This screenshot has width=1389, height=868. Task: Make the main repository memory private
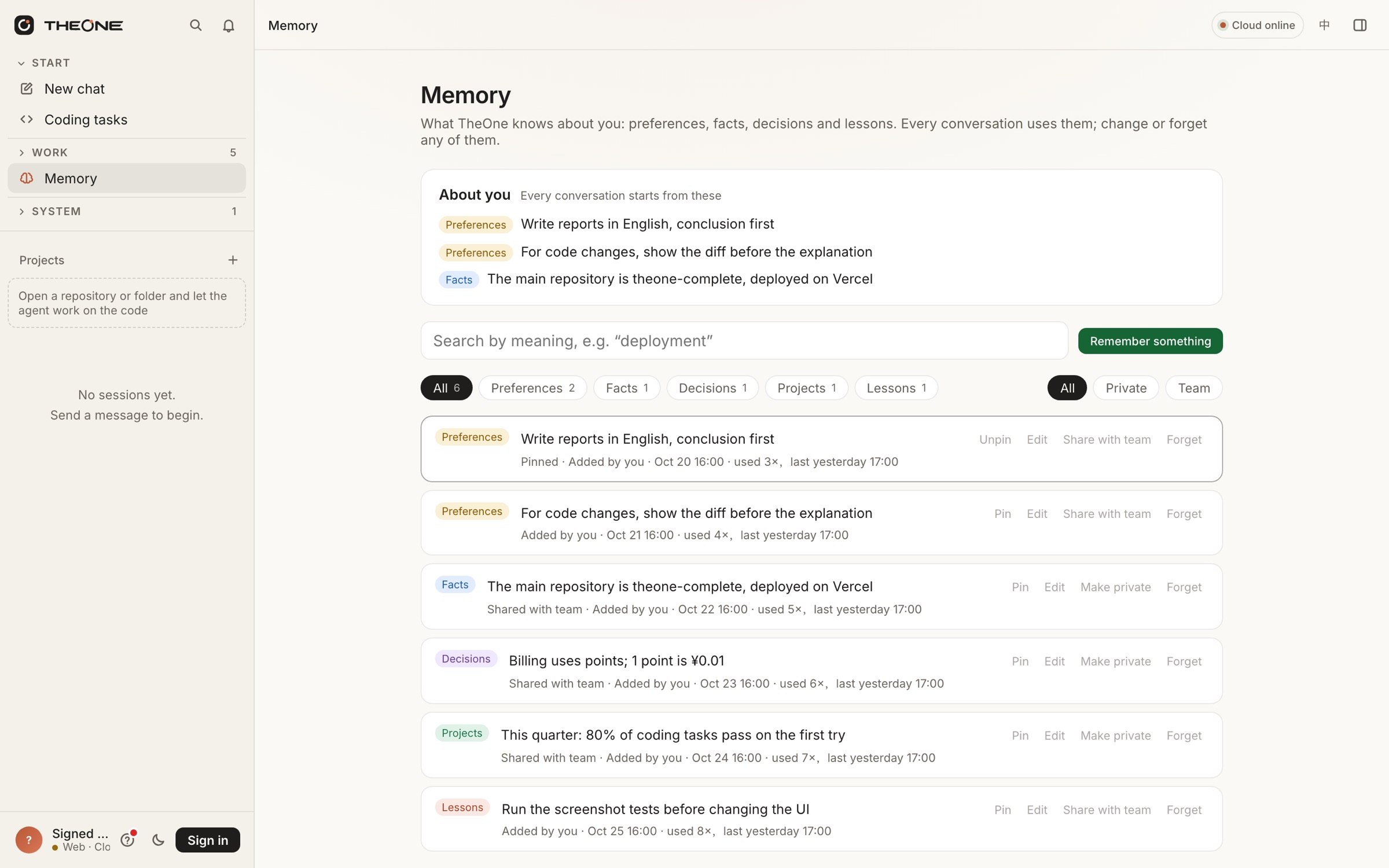click(x=1115, y=587)
